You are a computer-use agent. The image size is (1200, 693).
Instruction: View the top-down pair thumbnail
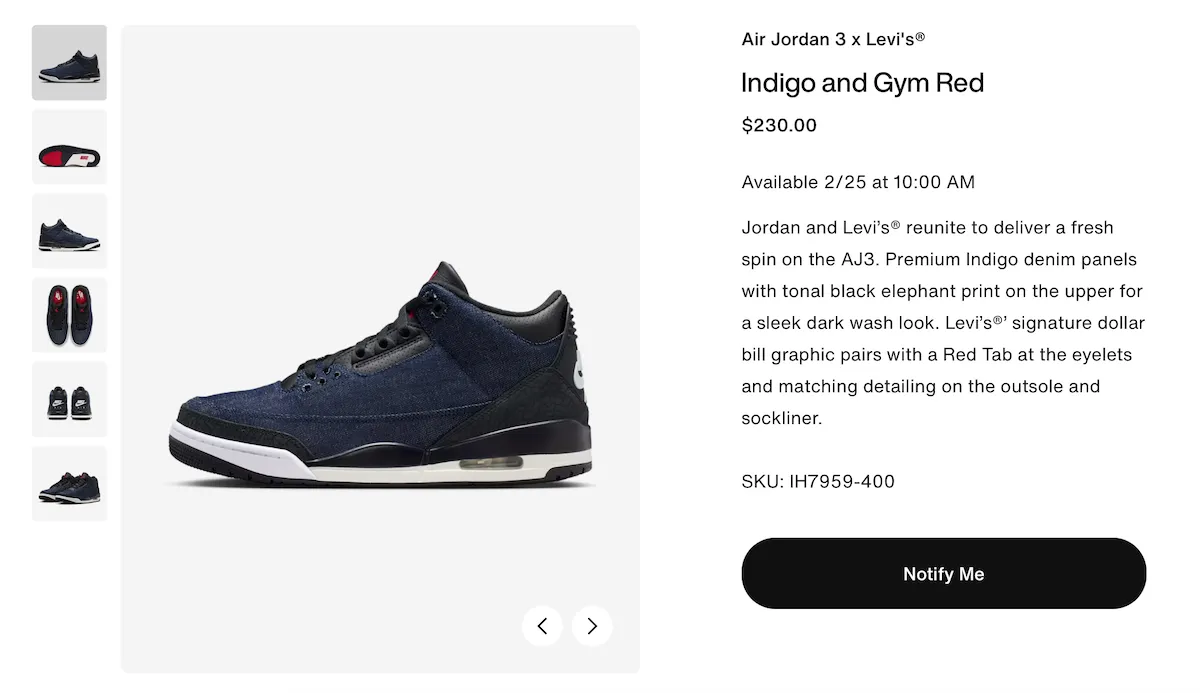69,315
